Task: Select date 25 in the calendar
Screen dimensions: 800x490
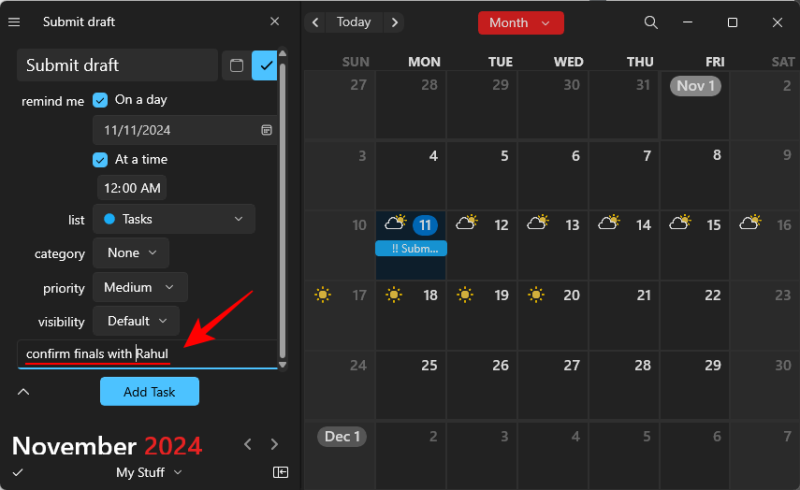Action: point(411,385)
